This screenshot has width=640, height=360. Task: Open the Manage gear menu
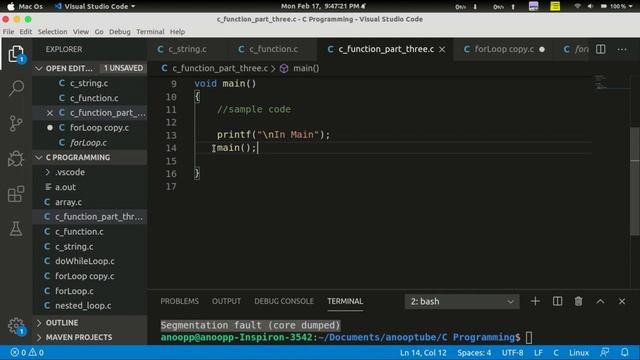pyautogui.click(x=16, y=326)
